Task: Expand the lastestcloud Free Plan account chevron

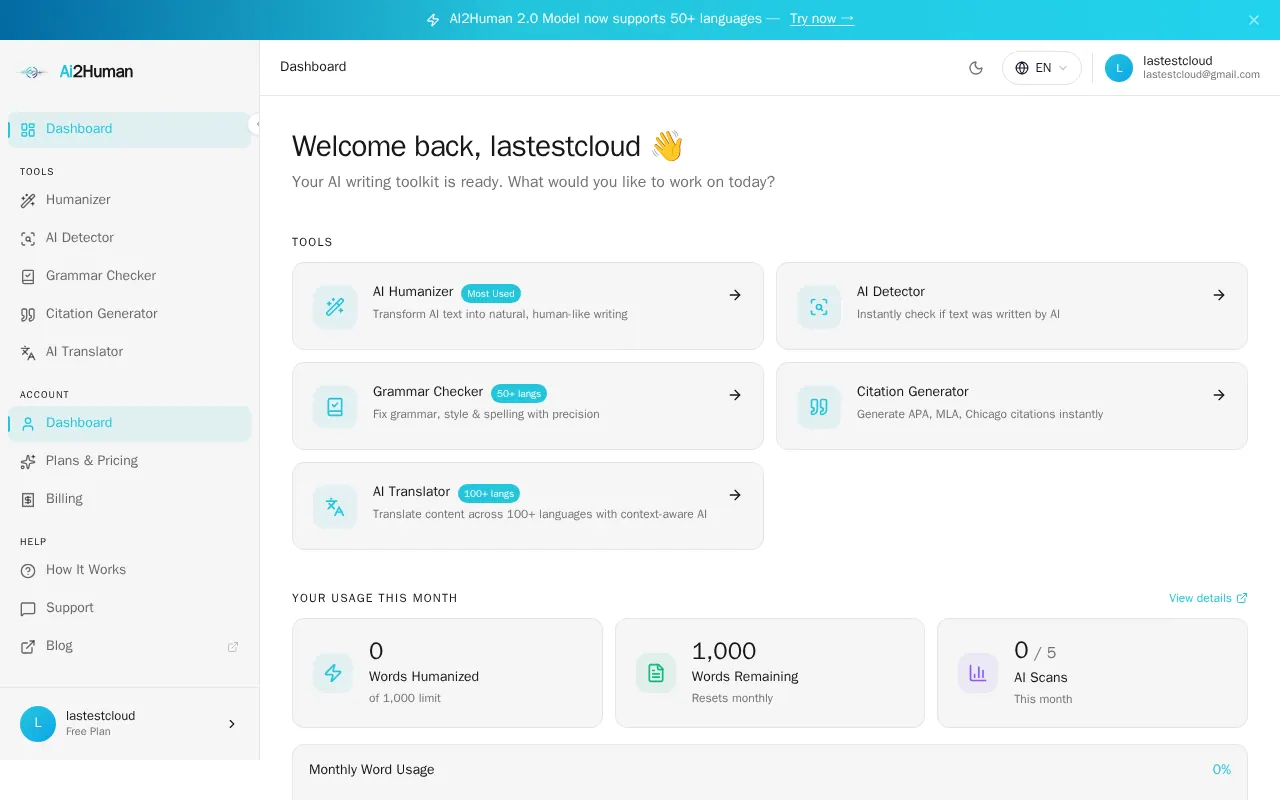Action: [x=232, y=724]
